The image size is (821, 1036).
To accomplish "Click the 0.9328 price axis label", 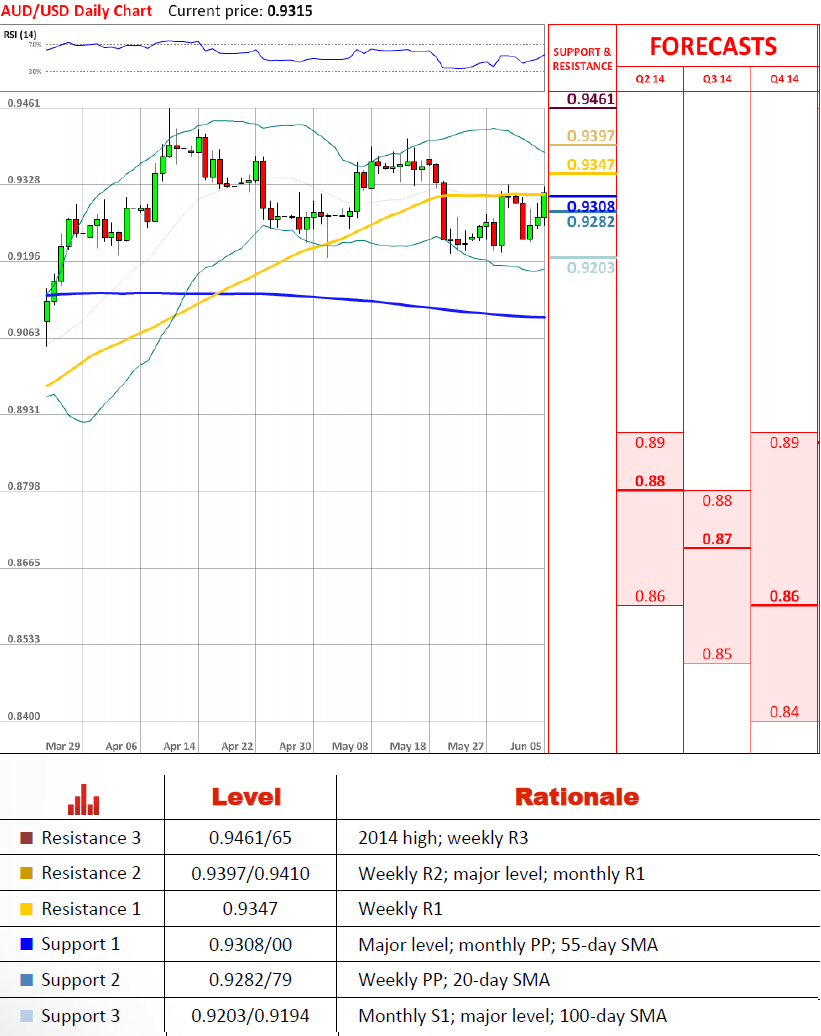I will [24, 180].
